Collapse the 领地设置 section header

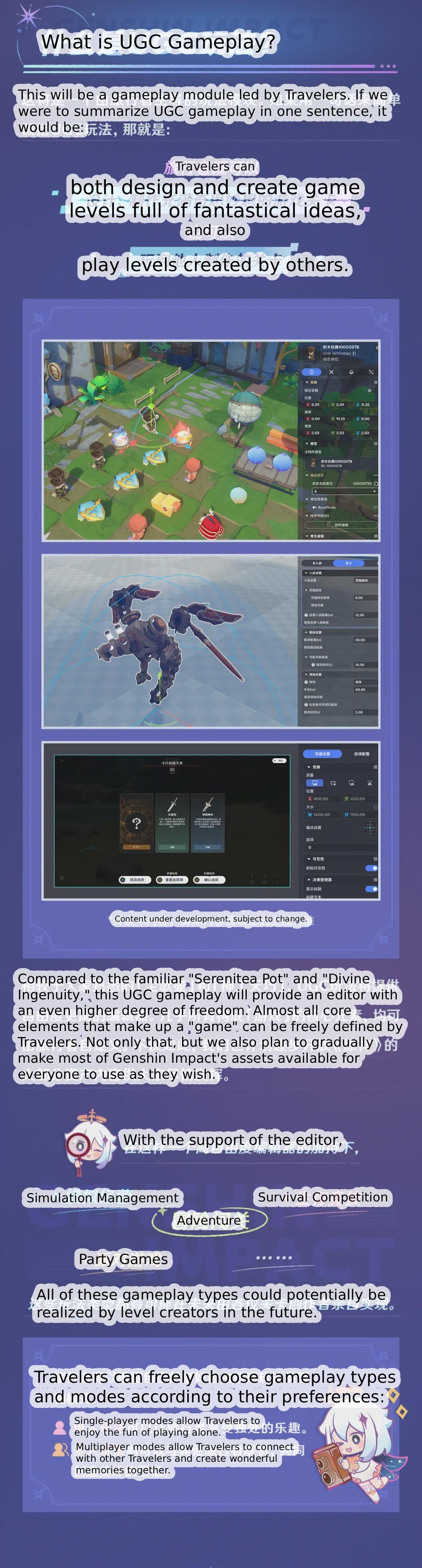click(x=306, y=675)
